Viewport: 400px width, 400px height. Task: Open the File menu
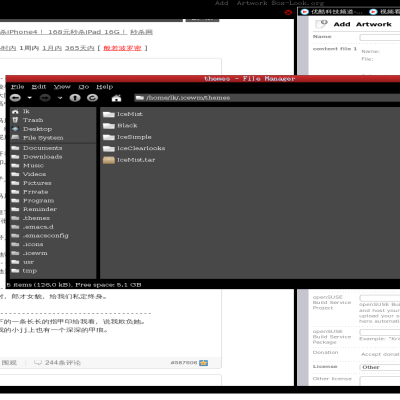18,87
